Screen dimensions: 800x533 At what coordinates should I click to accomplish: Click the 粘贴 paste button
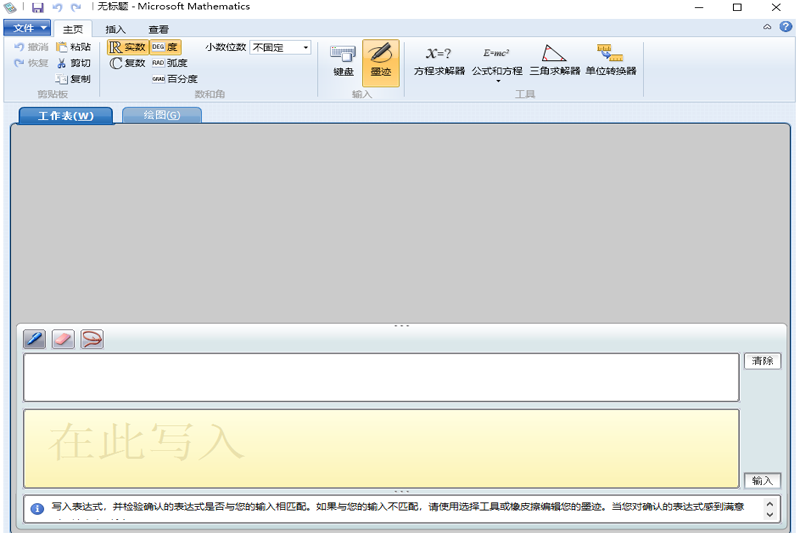pyautogui.click(x=73, y=47)
